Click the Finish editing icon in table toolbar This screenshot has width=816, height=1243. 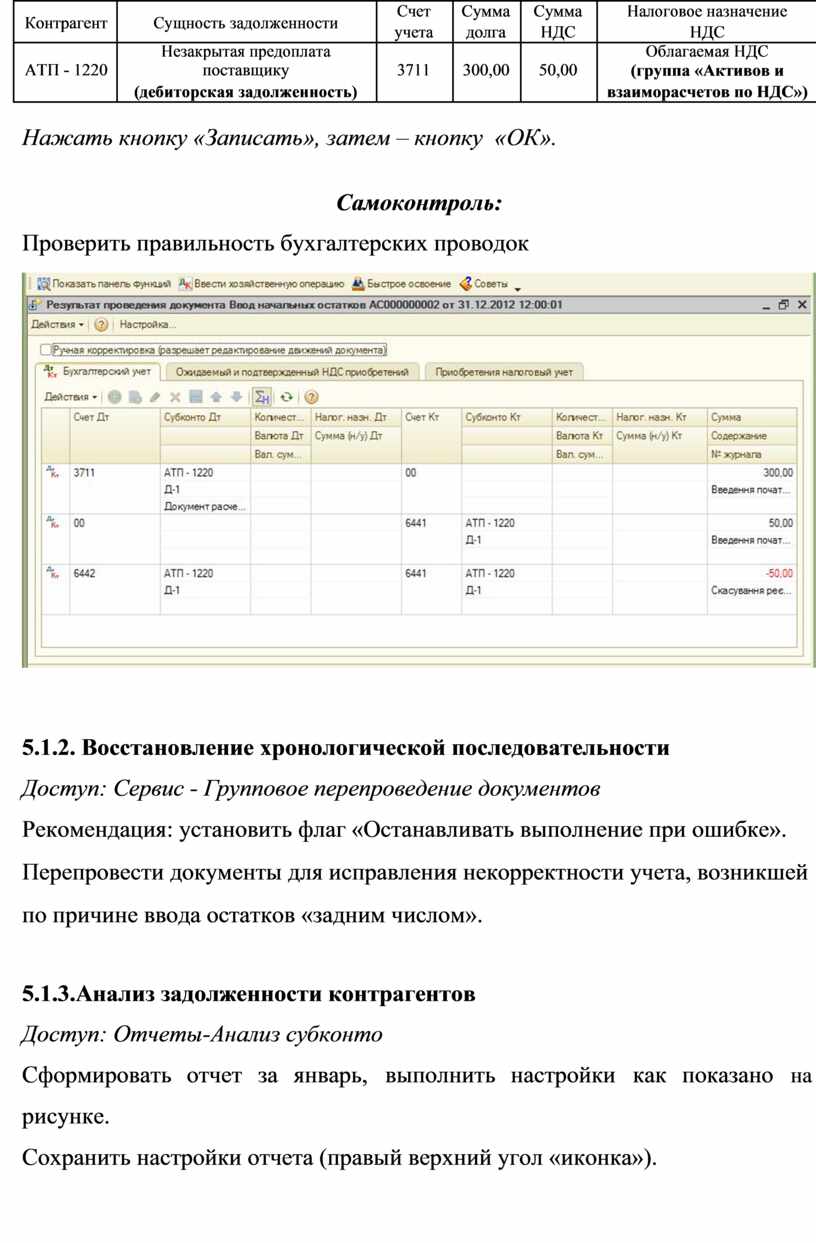tap(196, 397)
